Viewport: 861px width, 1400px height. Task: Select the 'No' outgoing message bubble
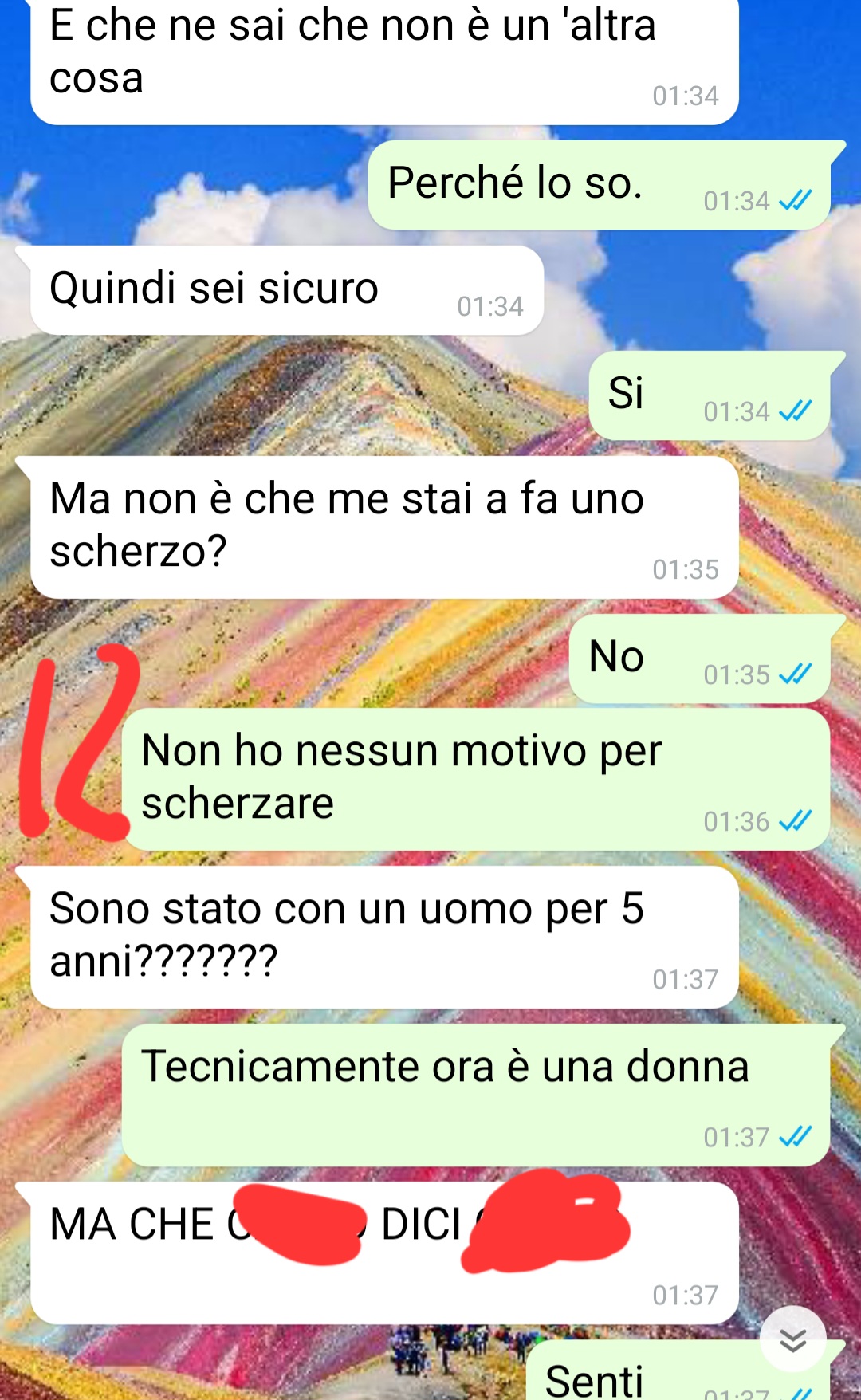pos(707,659)
